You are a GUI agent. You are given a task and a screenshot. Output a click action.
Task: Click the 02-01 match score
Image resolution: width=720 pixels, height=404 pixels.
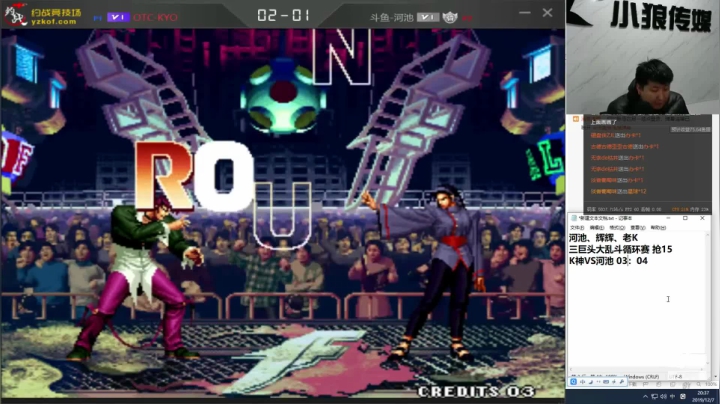(x=283, y=15)
